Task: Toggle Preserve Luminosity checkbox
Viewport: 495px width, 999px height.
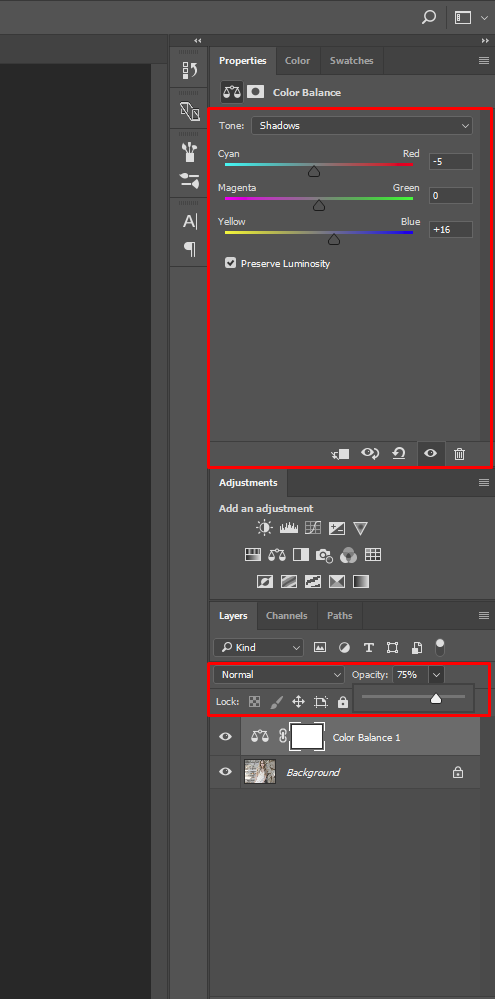Action: (x=231, y=262)
